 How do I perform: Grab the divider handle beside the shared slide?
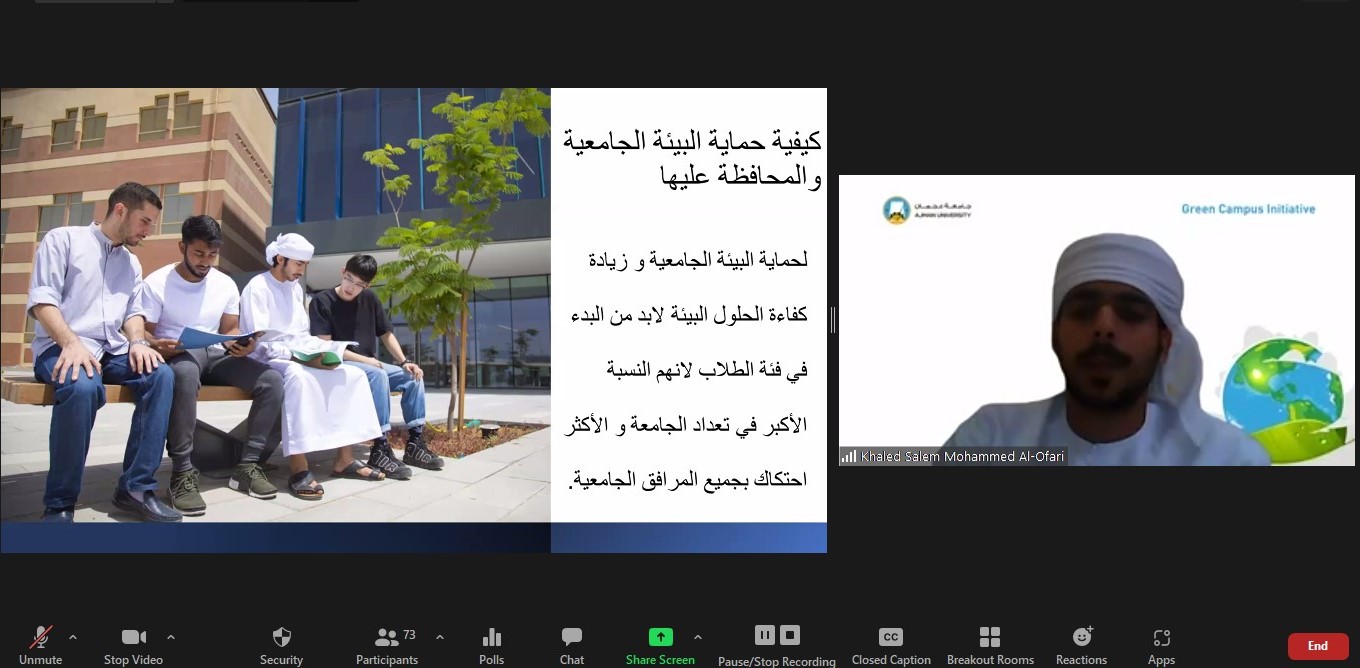pyautogui.click(x=832, y=320)
